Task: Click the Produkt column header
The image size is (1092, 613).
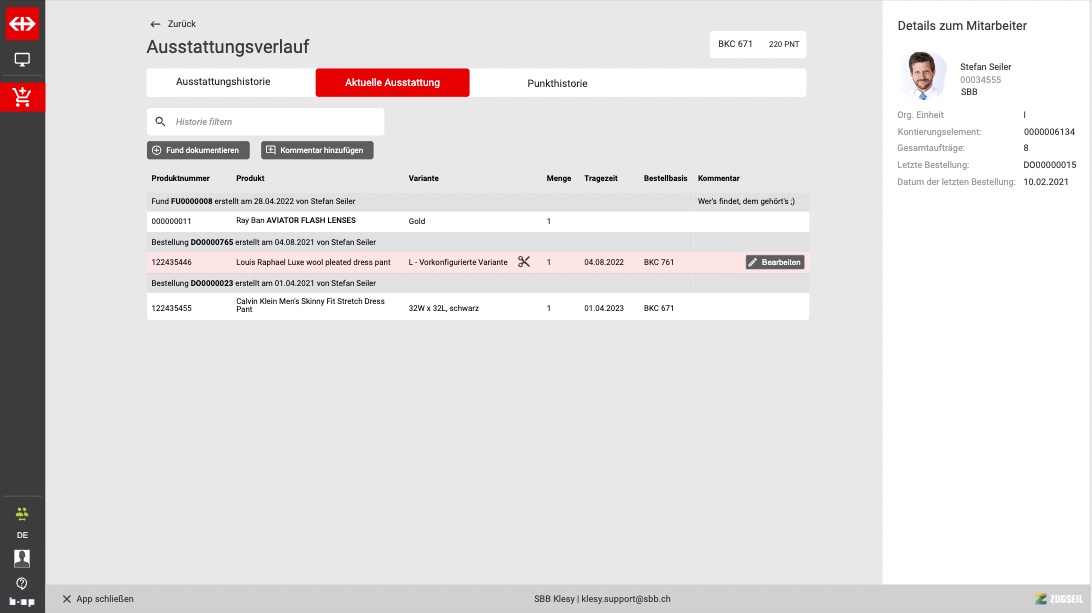Action: pos(250,178)
